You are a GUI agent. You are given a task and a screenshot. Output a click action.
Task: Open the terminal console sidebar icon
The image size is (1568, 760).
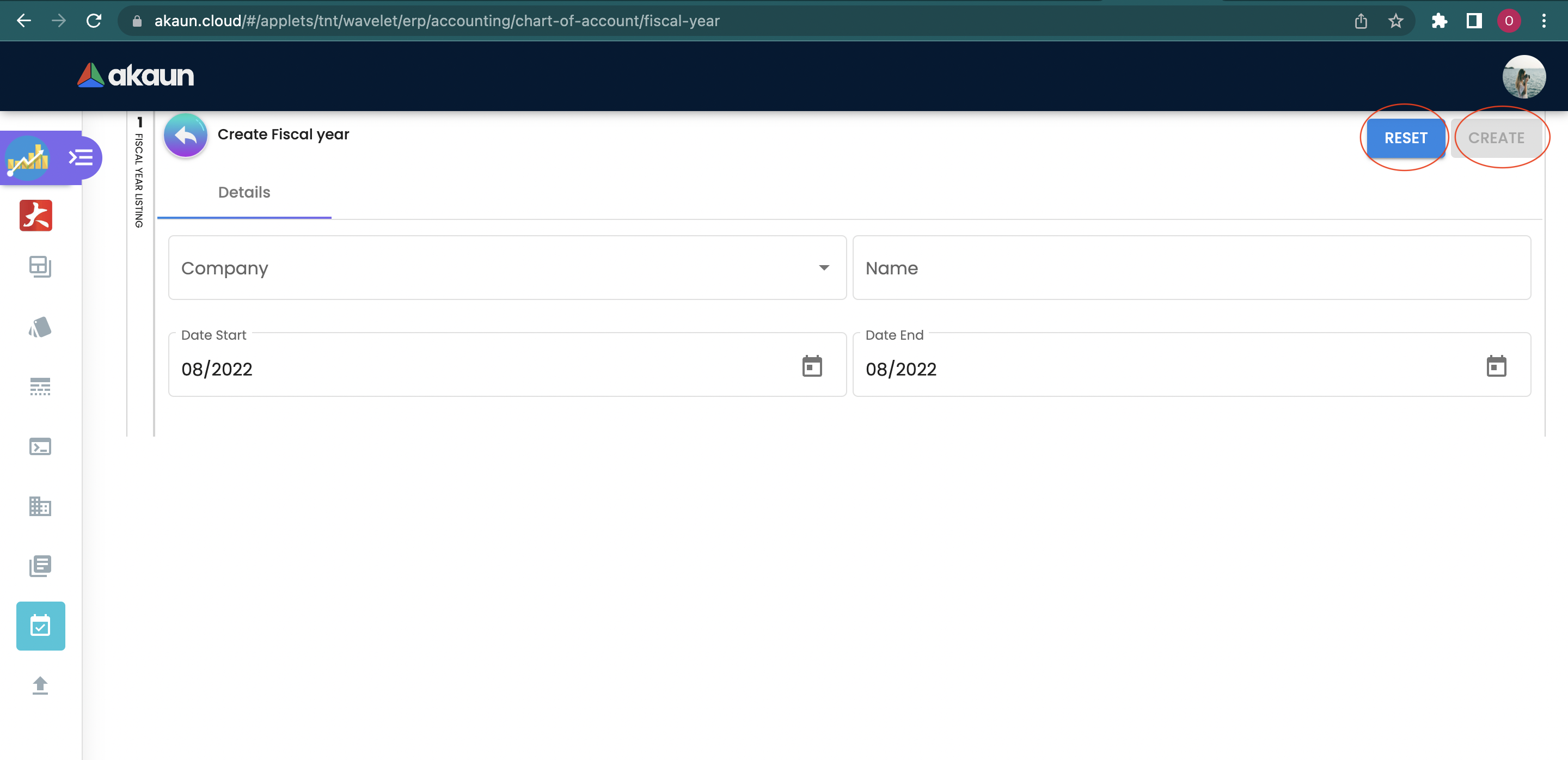(40, 446)
